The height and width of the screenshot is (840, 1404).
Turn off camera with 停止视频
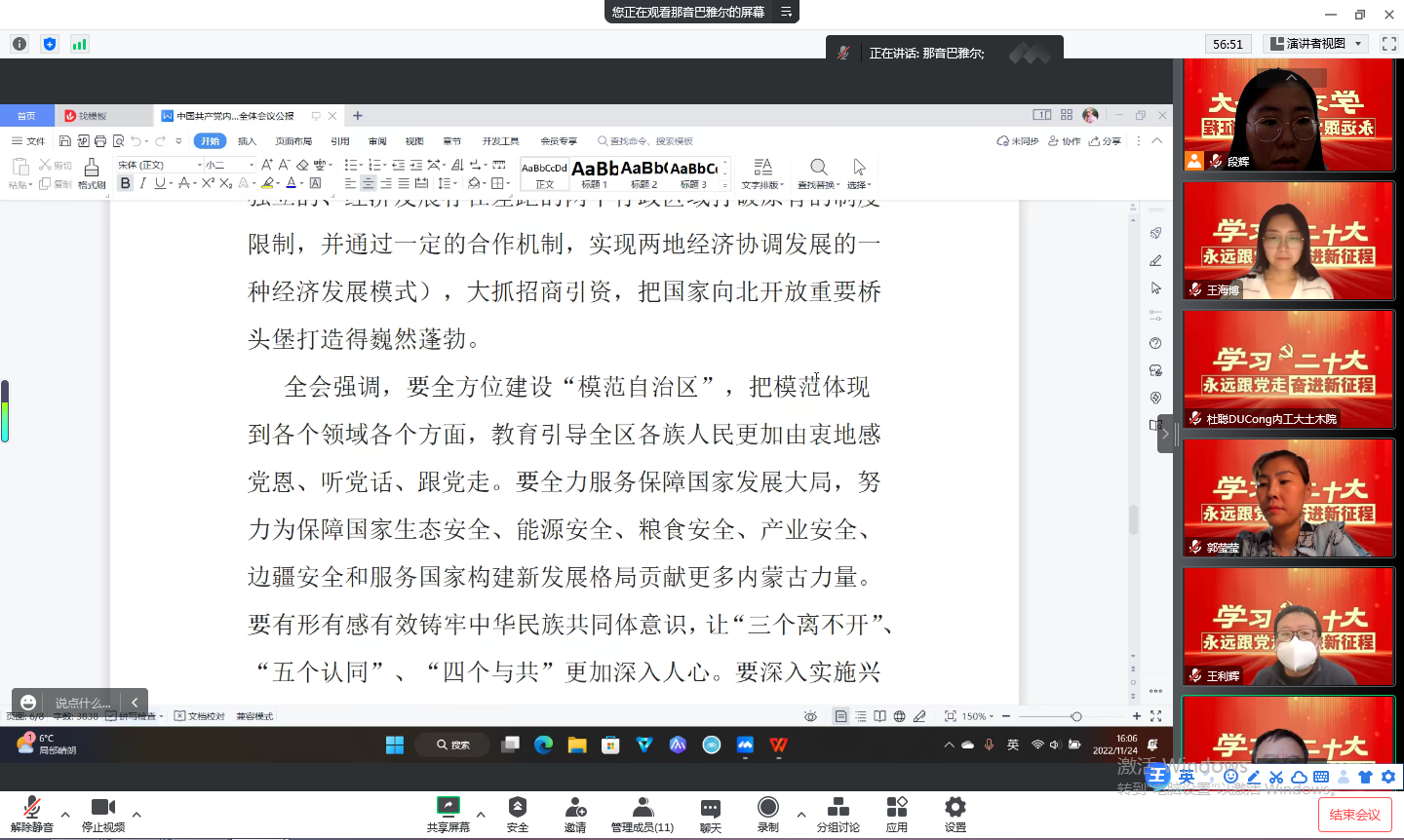[x=103, y=814]
